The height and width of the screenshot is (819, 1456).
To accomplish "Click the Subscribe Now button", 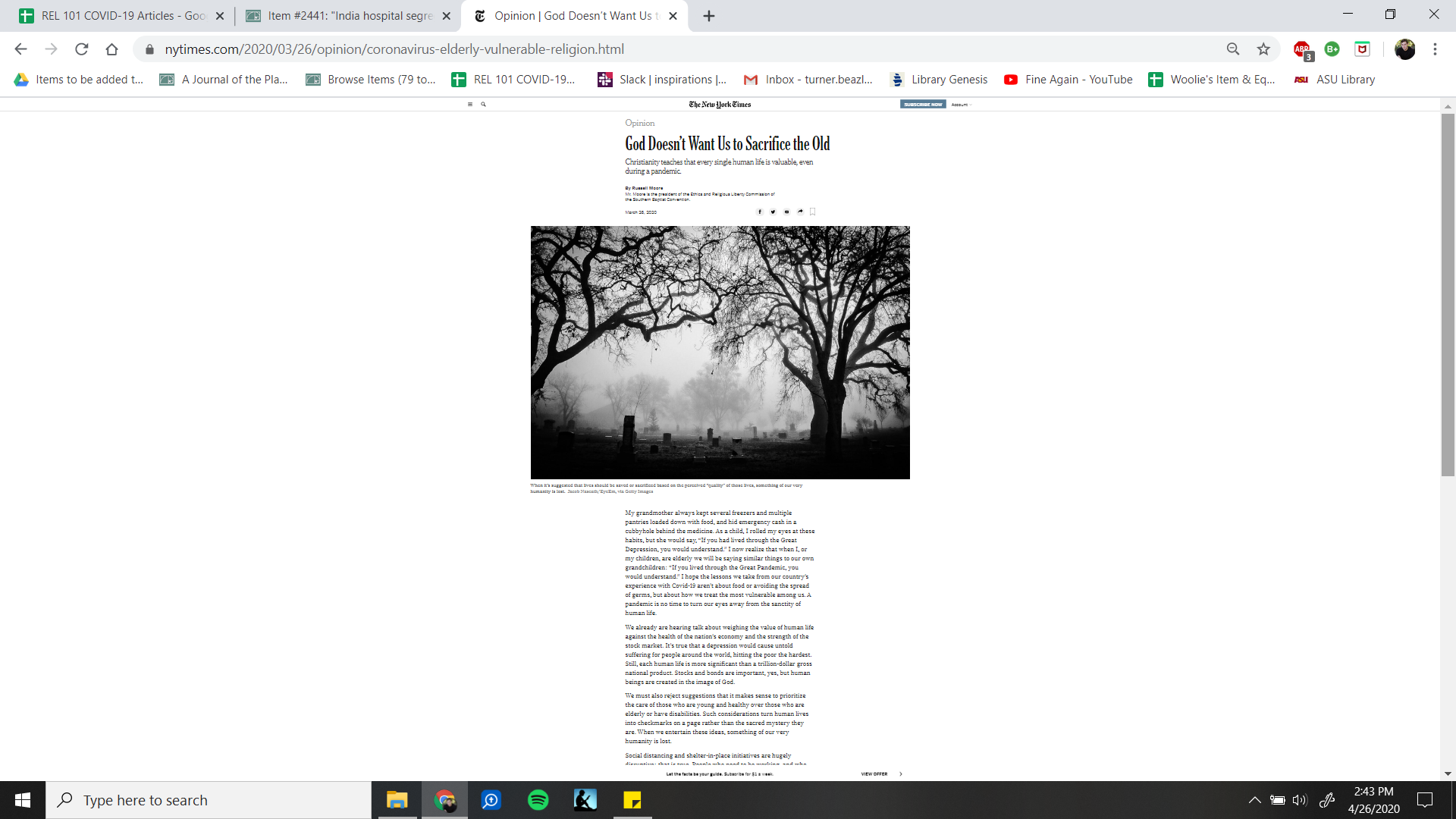I will pyautogui.click(x=923, y=105).
